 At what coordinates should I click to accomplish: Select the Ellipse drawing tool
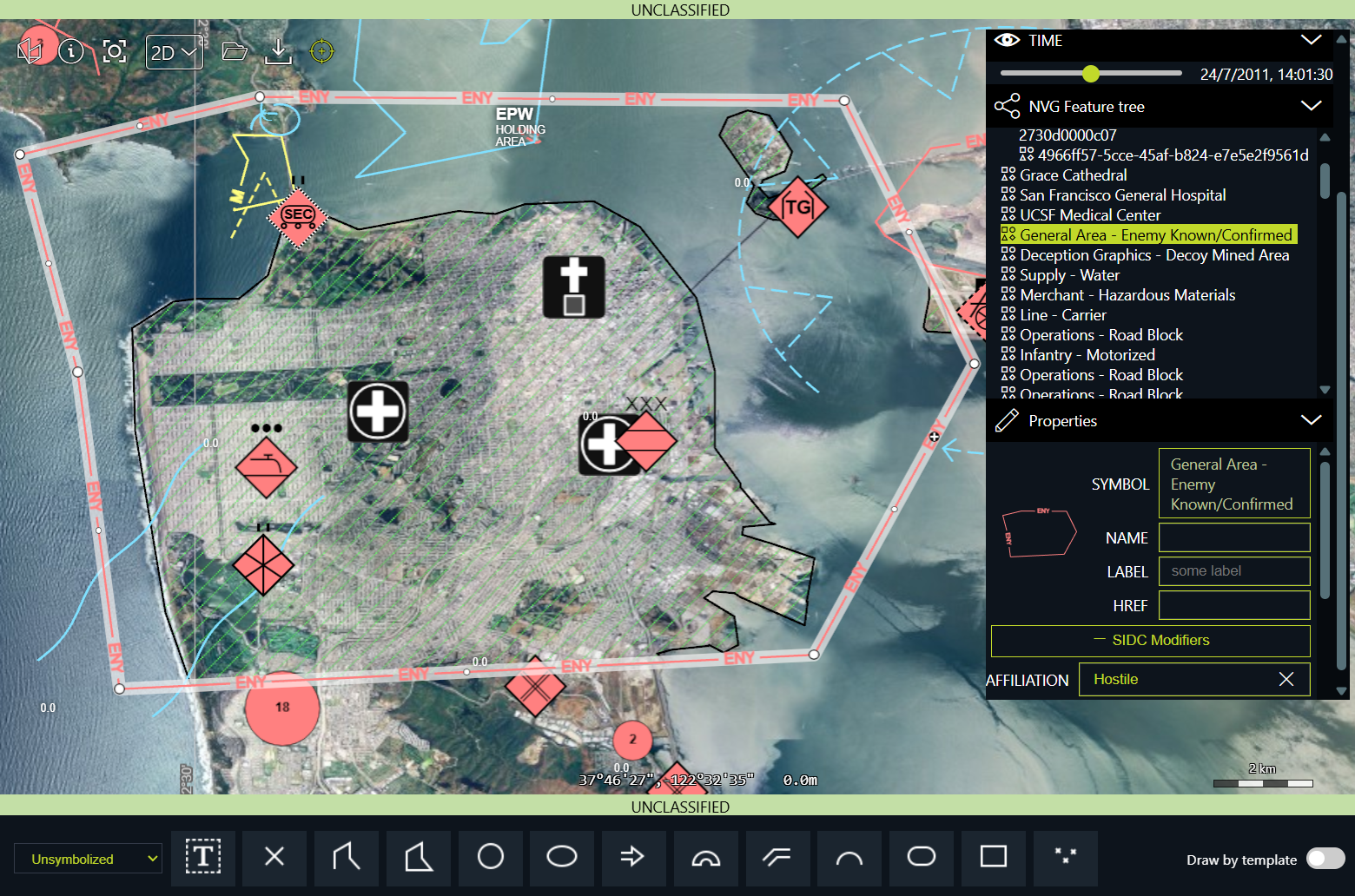[562, 858]
